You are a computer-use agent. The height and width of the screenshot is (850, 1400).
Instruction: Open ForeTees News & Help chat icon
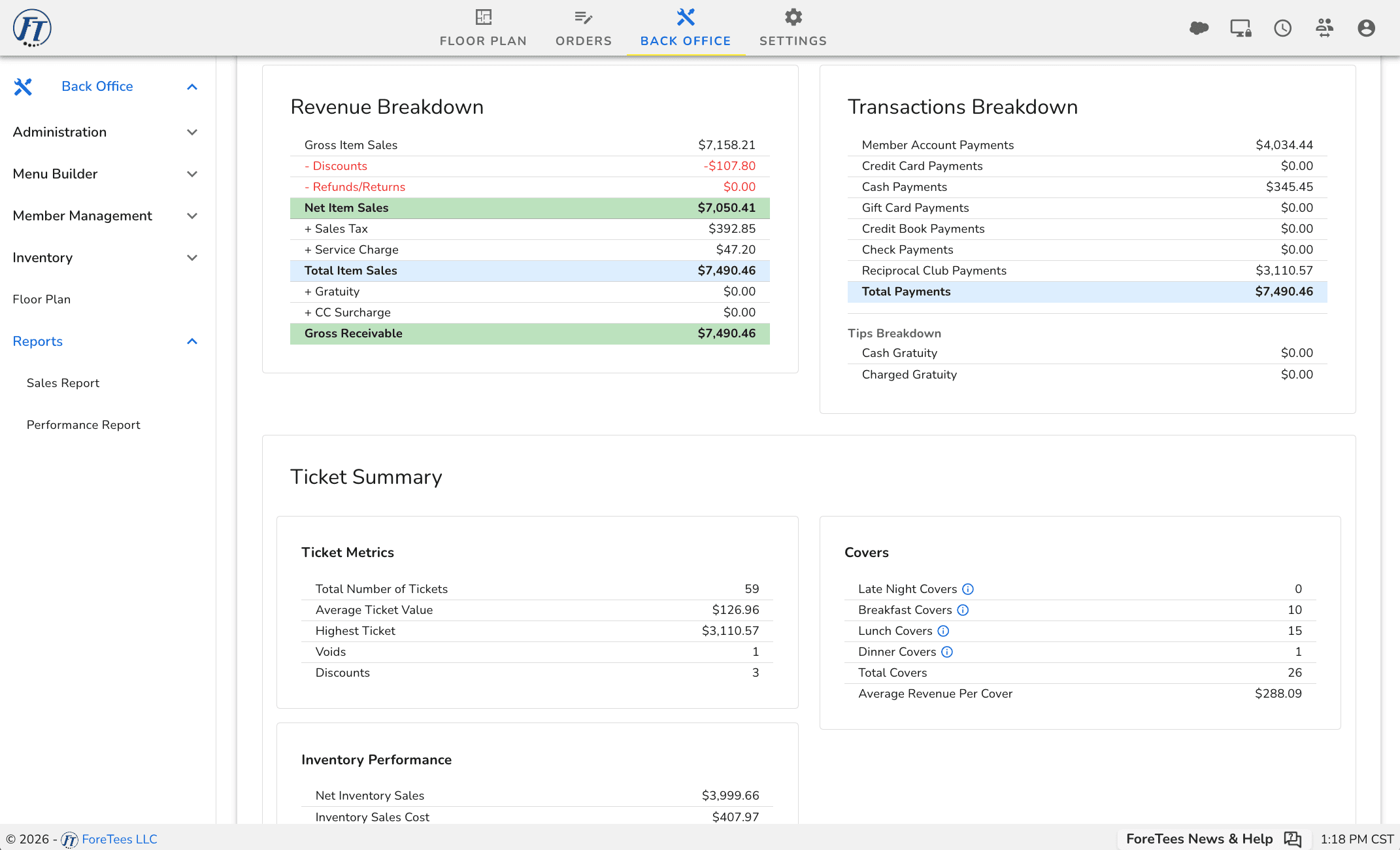(x=1292, y=839)
